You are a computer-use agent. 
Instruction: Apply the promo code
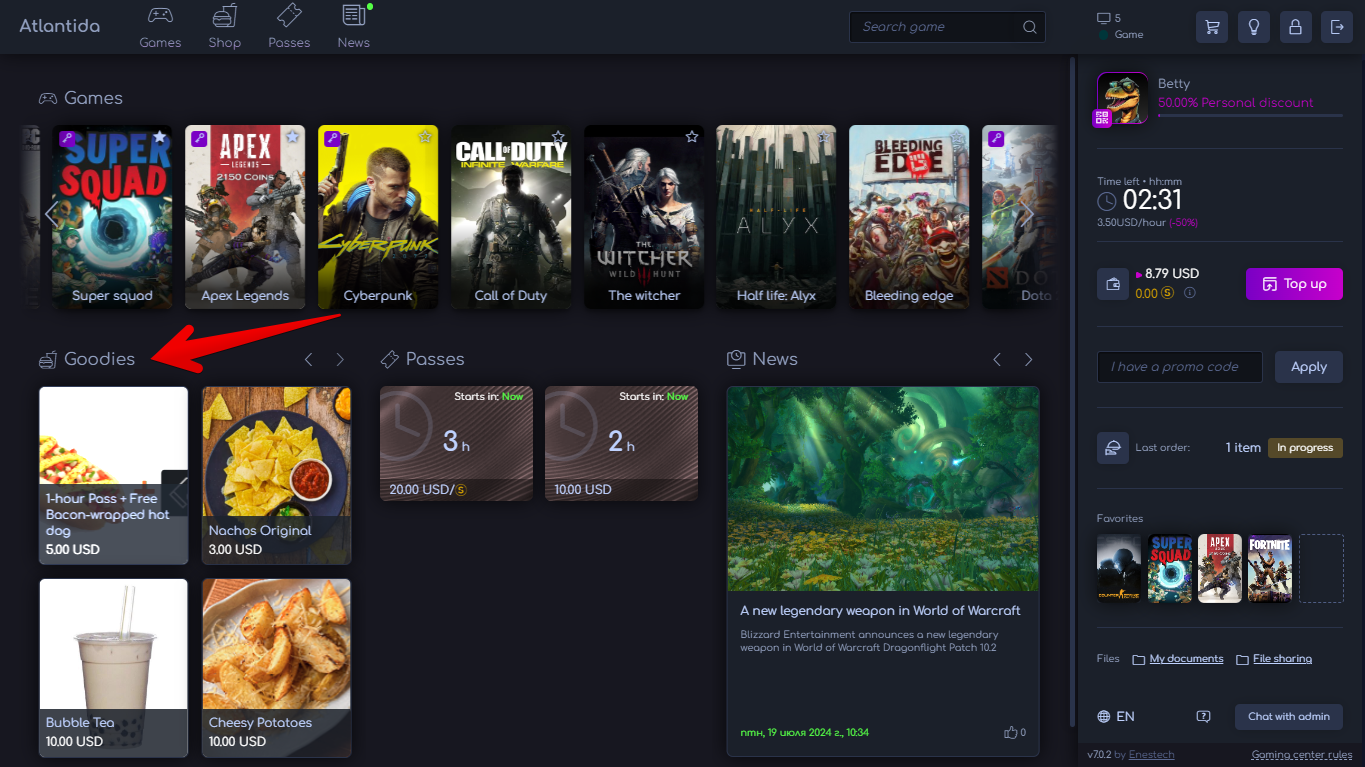1308,367
